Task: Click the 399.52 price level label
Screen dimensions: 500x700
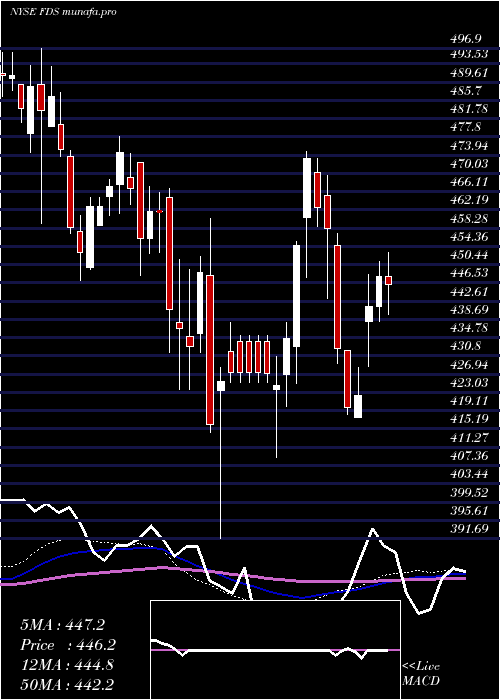Action: pos(471,492)
